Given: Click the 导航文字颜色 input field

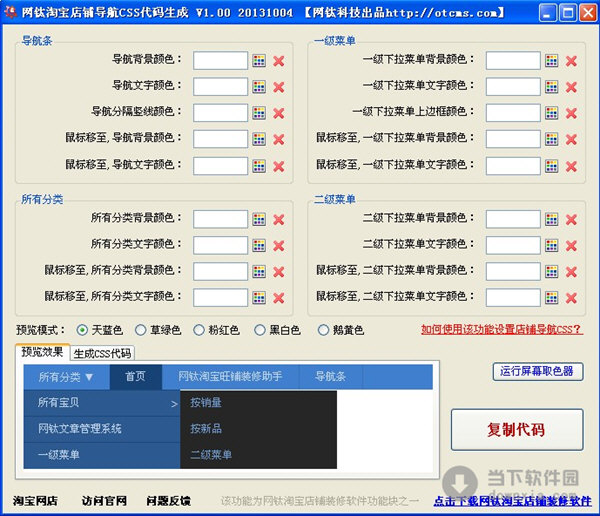Looking at the screenshot, I should pyautogui.click(x=220, y=87).
